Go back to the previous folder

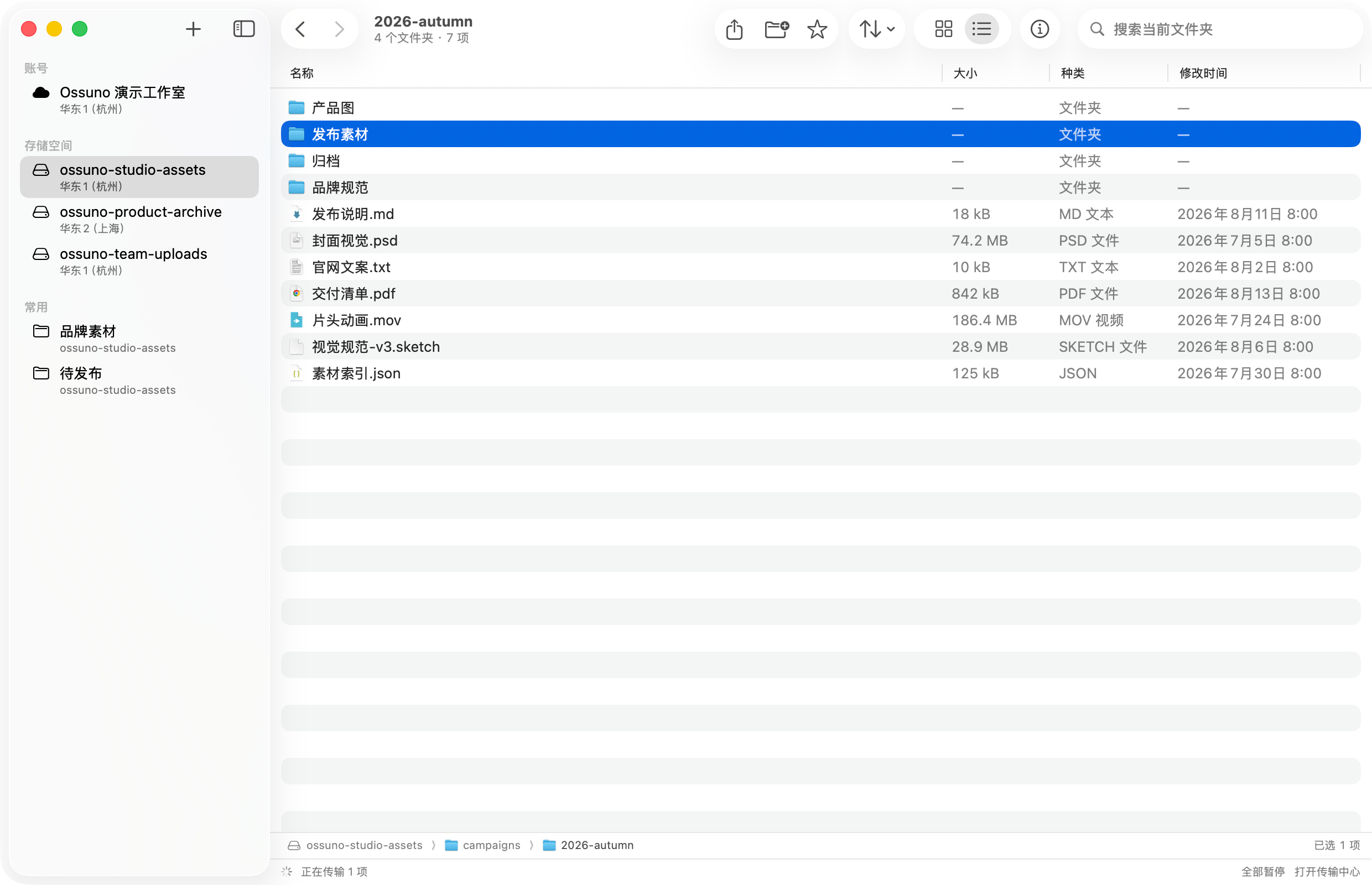[x=300, y=29]
